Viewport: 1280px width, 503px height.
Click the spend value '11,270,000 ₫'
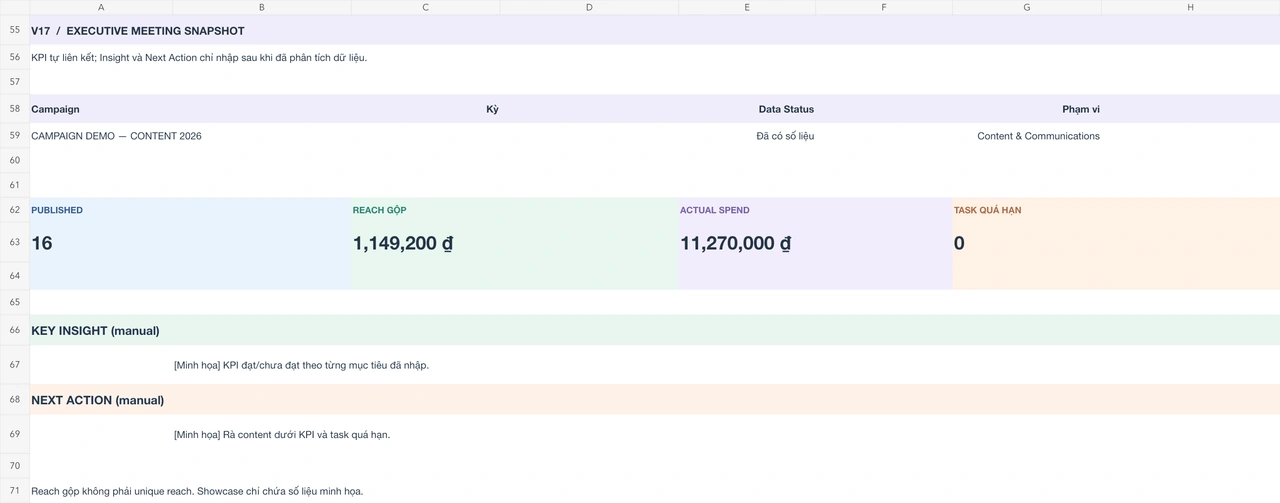736,243
